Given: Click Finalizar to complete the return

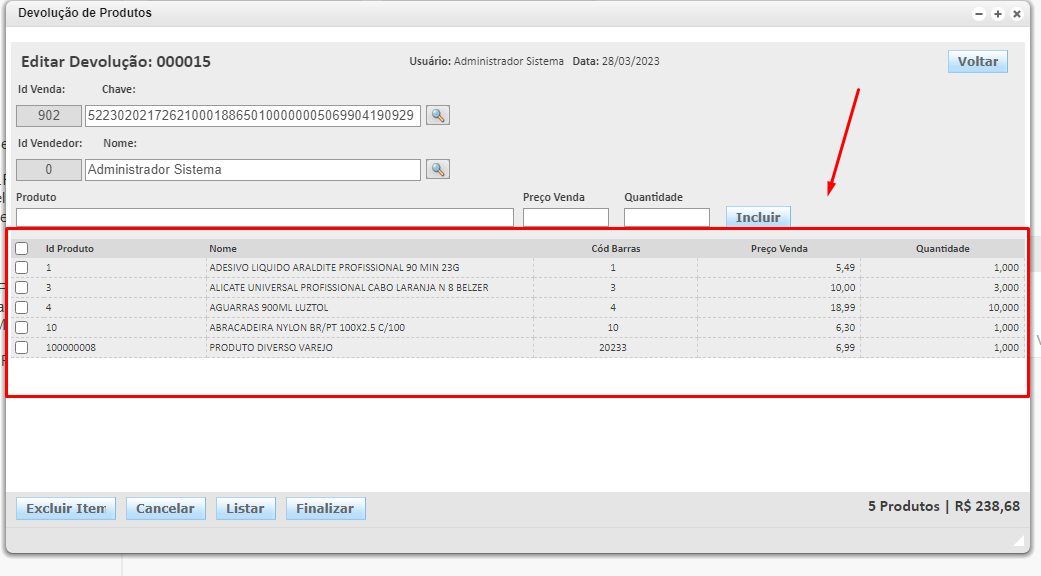Looking at the screenshot, I should (325, 509).
